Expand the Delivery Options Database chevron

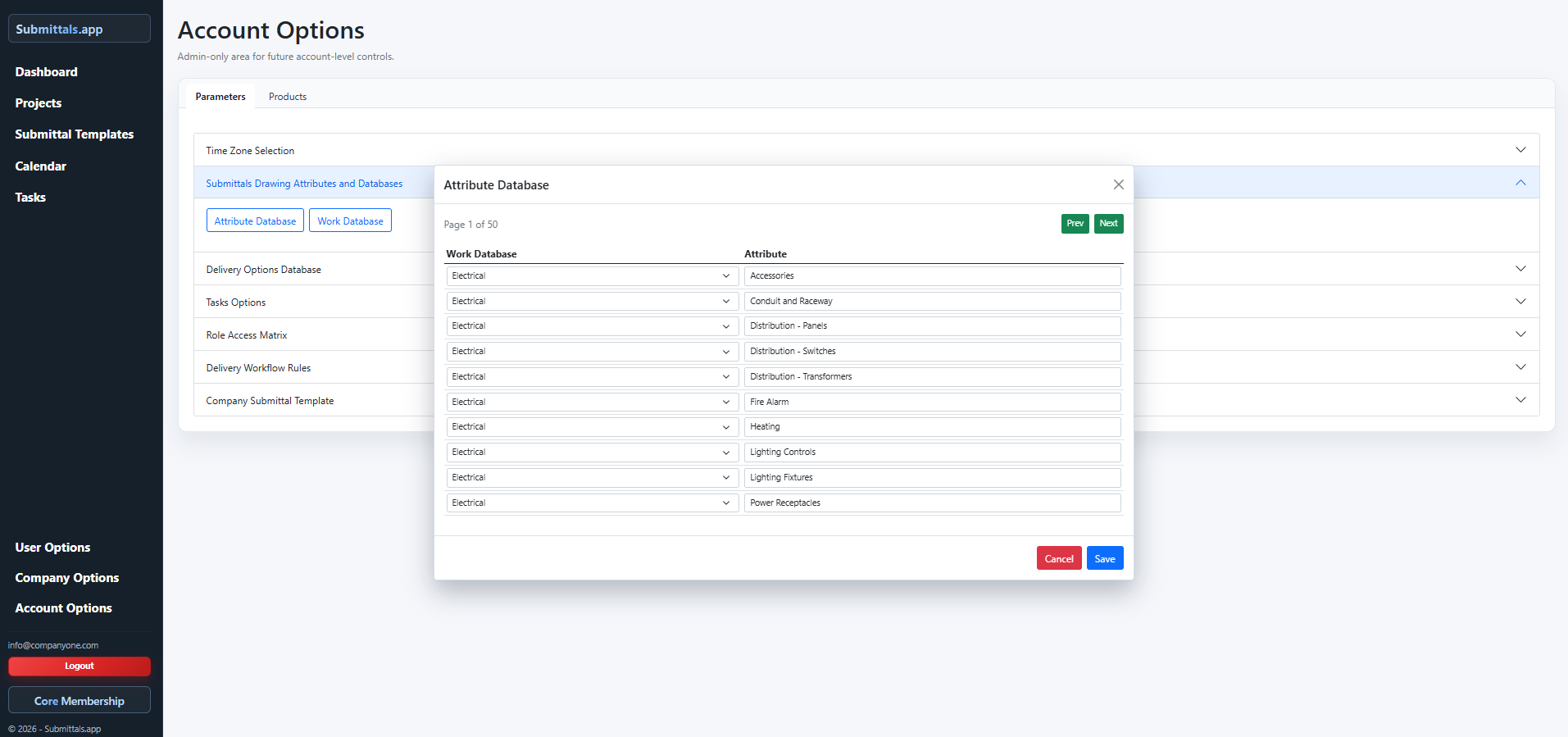[x=1520, y=269]
